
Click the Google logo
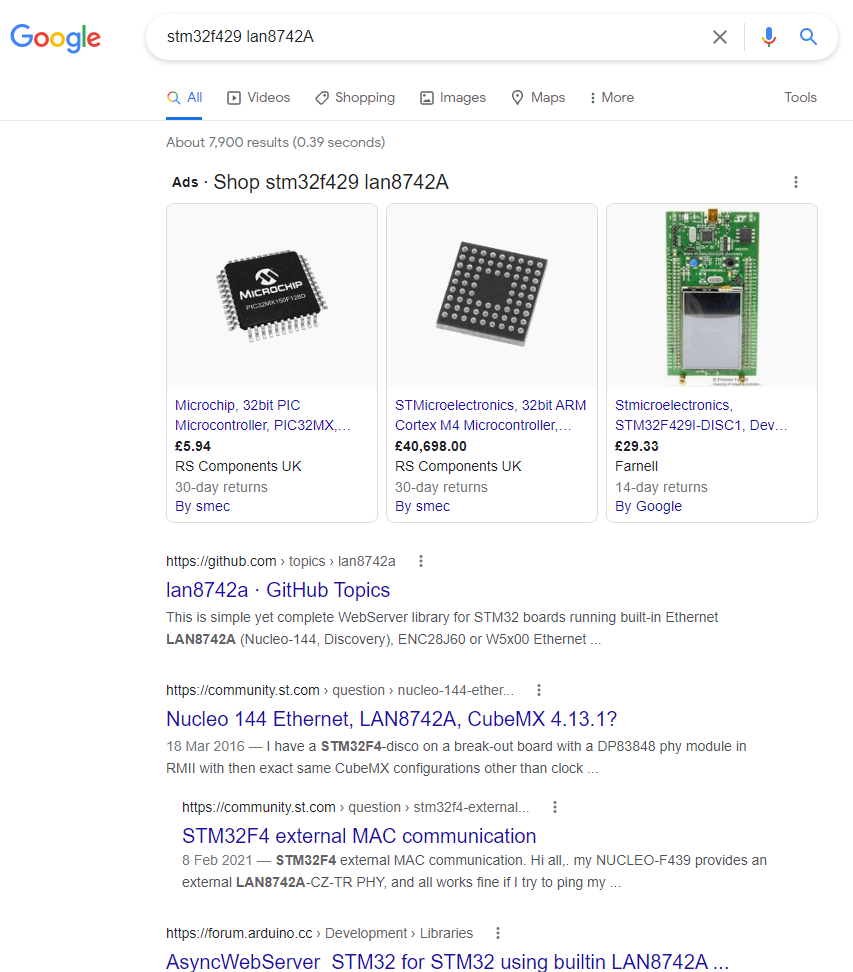pos(56,38)
